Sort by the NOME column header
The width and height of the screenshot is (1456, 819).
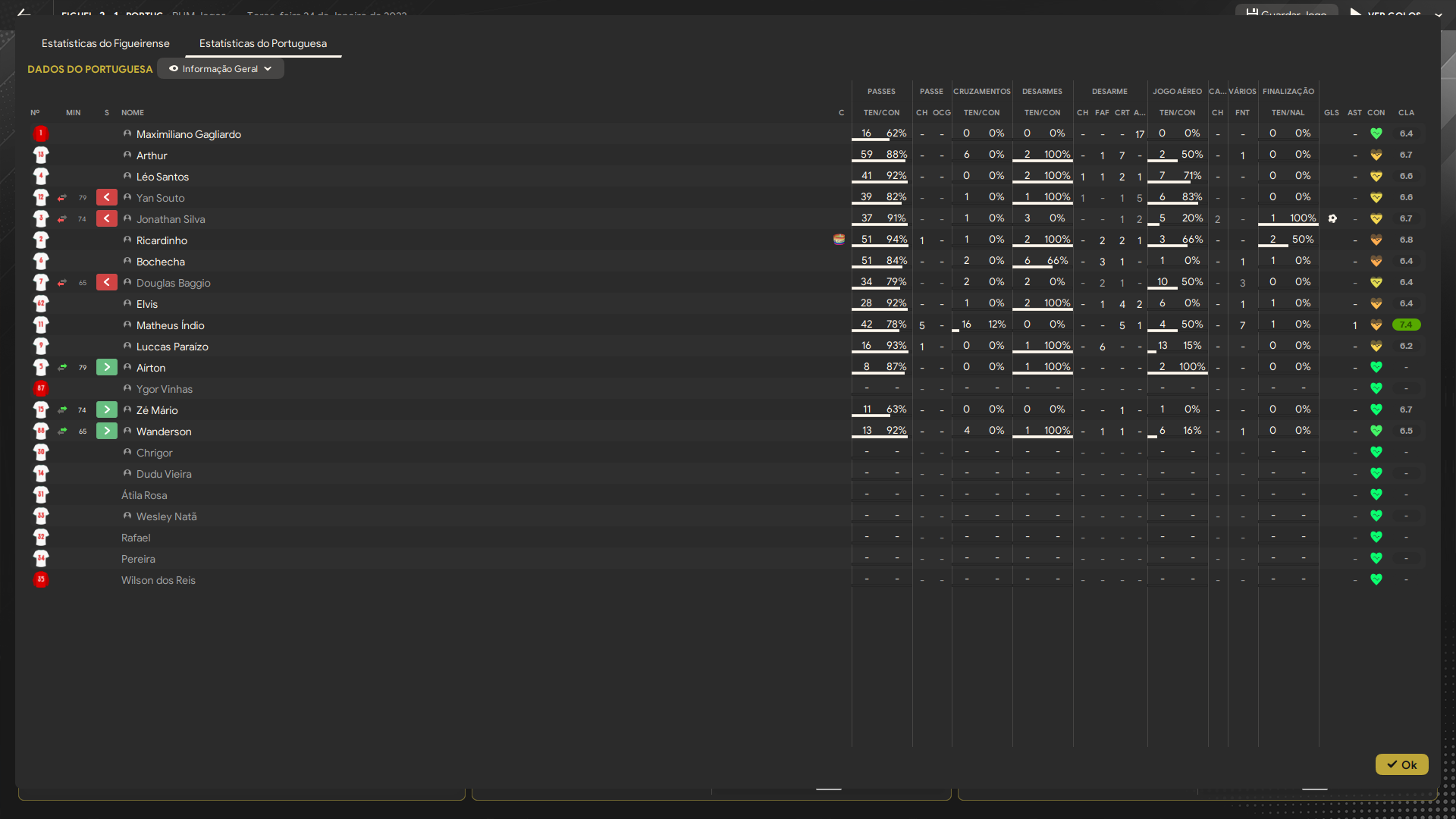pyautogui.click(x=133, y=112)
